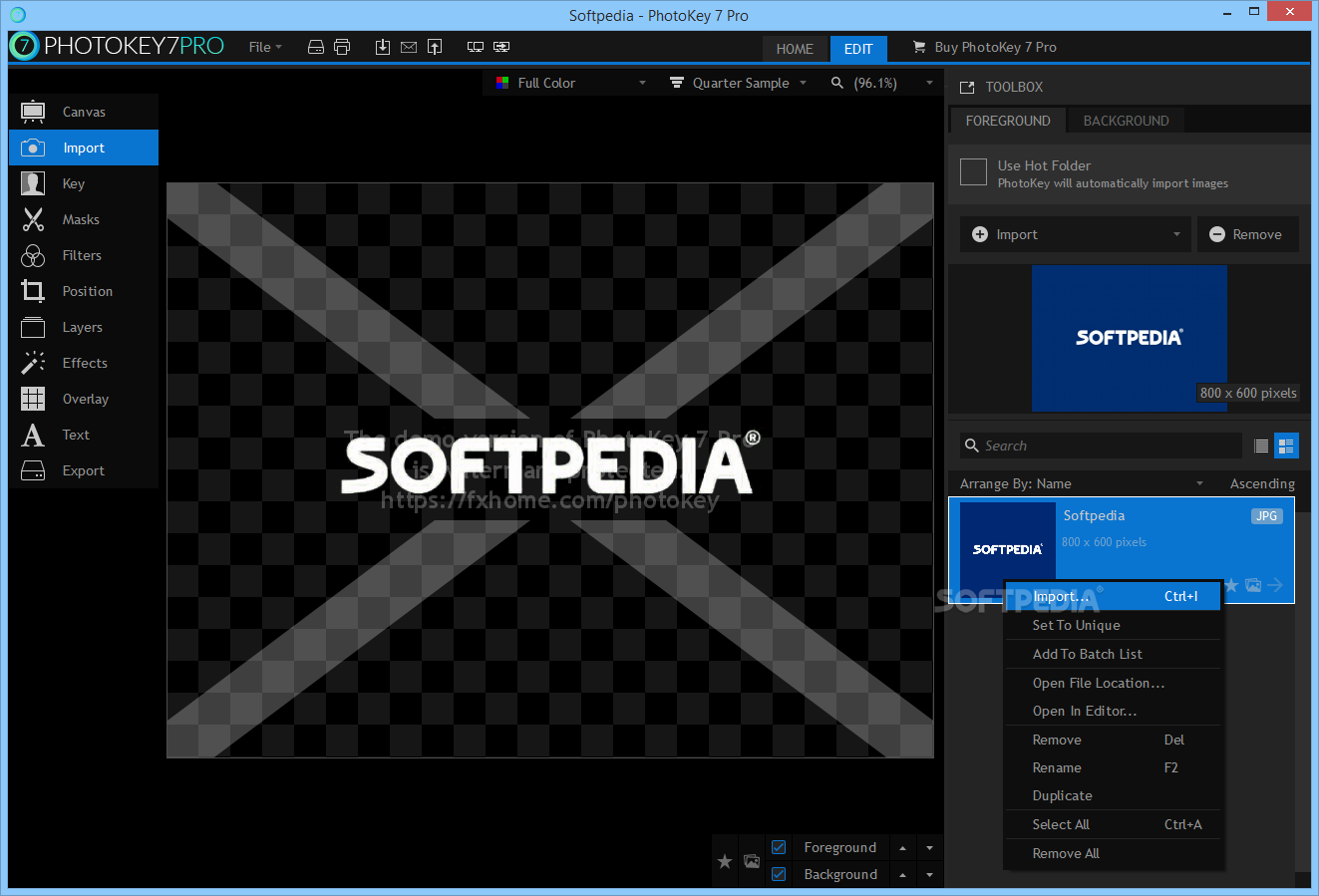Click the magnifier zoom icon above canvas
The image size is (1319, 896).
point(837,83)
